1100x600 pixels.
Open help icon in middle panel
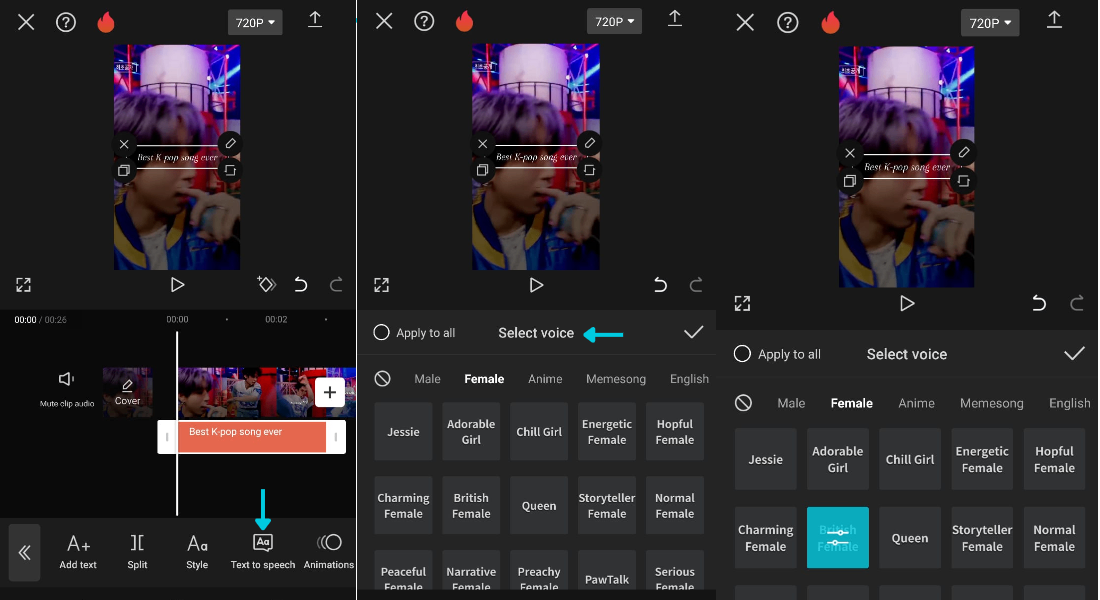pos(424,22)
